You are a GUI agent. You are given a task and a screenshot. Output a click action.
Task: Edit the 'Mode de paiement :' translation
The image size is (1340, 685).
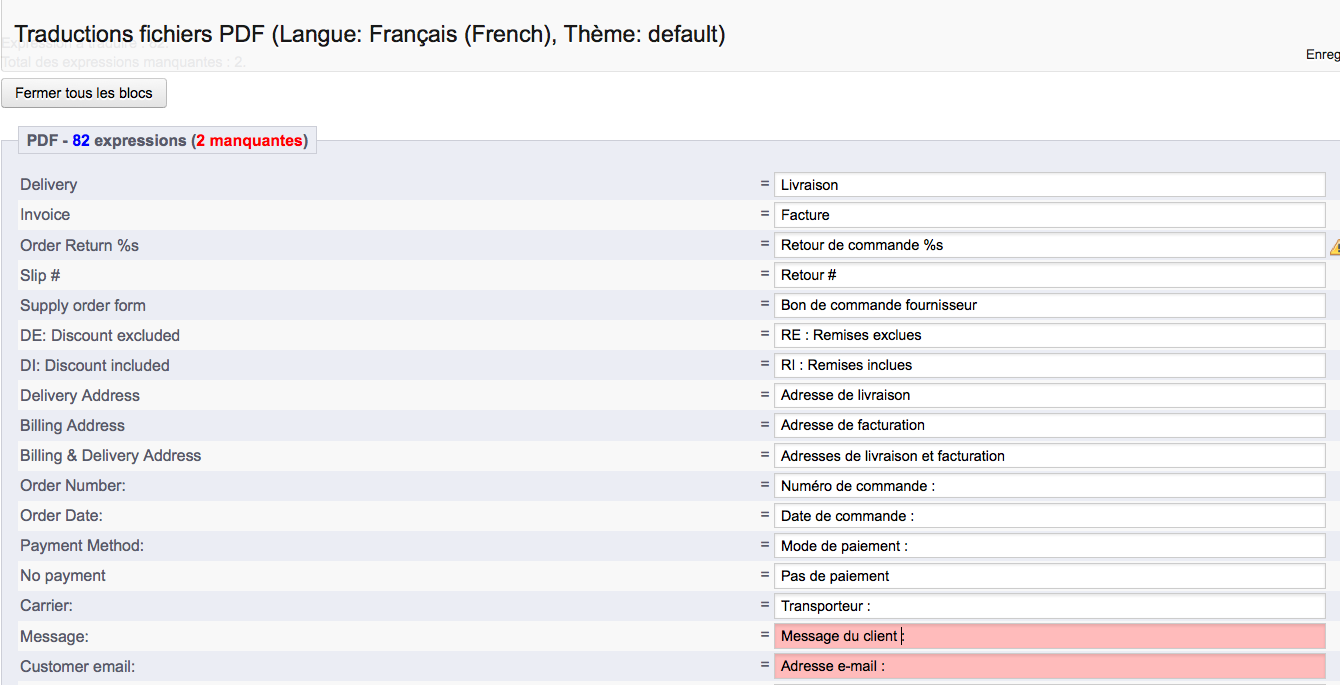pyautogui.click(x=1049, y=546)
